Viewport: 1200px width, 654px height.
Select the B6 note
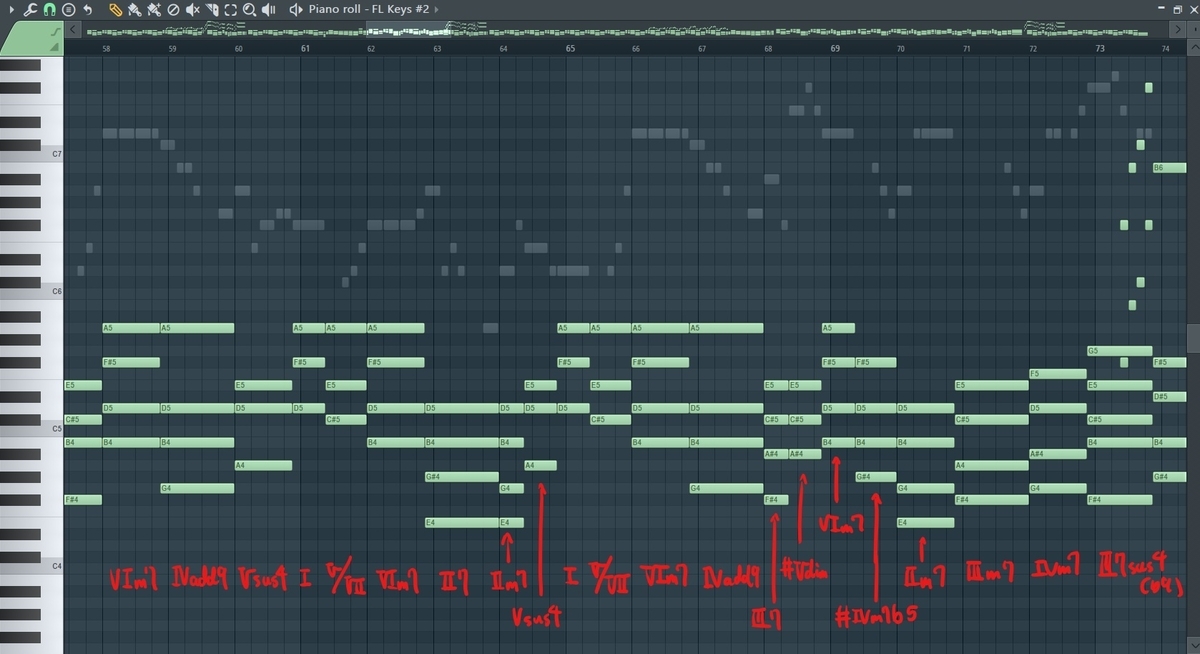point(1169,168)
